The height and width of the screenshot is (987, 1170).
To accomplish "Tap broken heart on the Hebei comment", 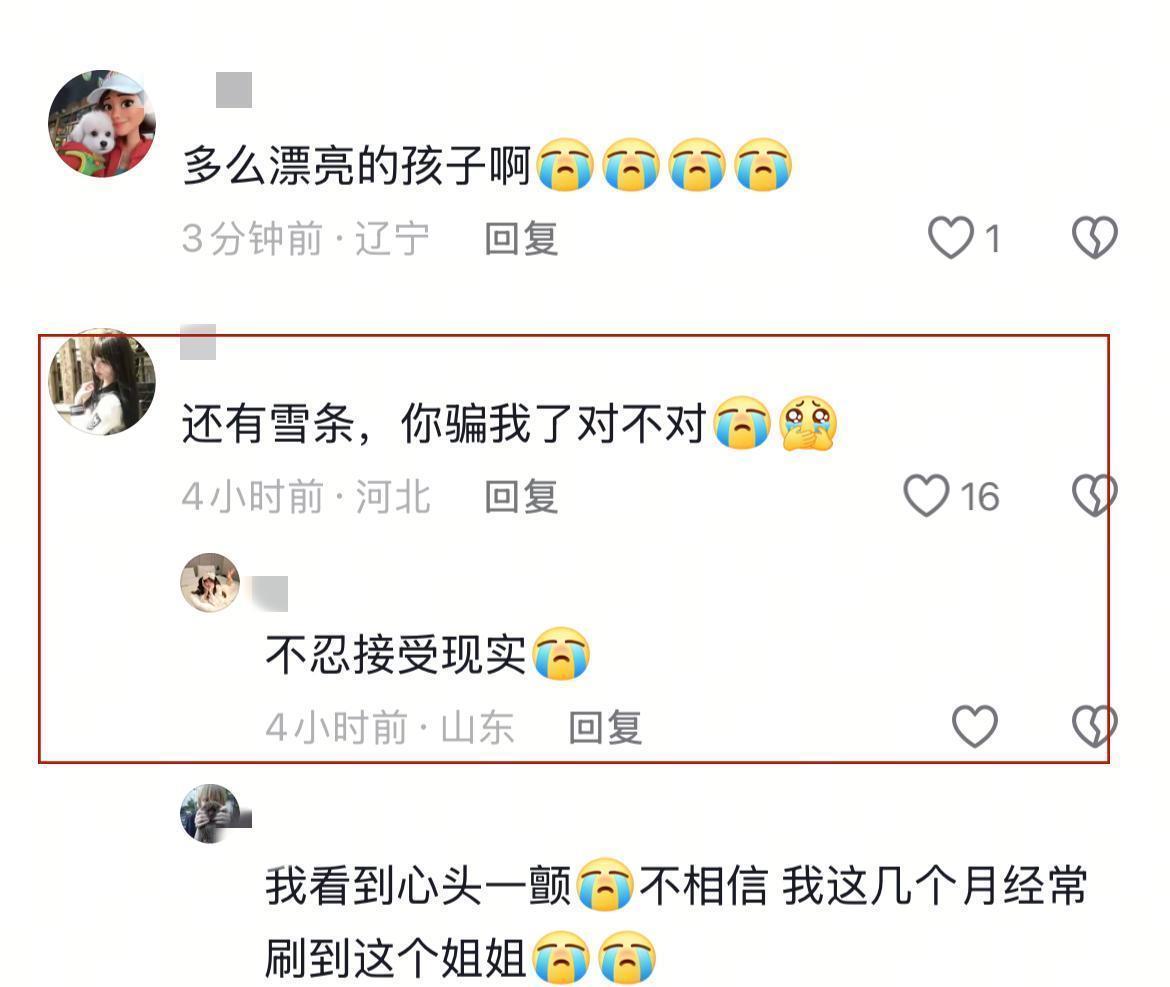I will pyautogui.click(x=1094, y=496).
